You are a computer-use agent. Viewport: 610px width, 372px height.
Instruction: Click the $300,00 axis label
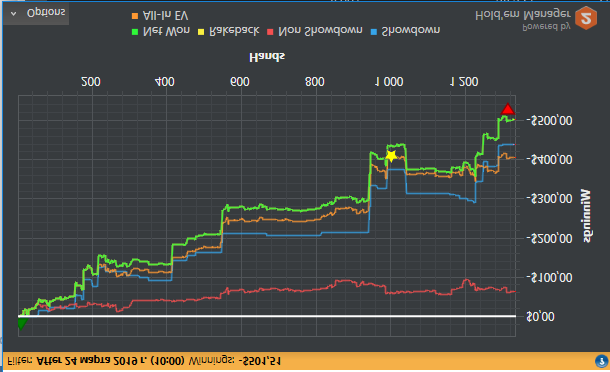[x=549, y=199]
